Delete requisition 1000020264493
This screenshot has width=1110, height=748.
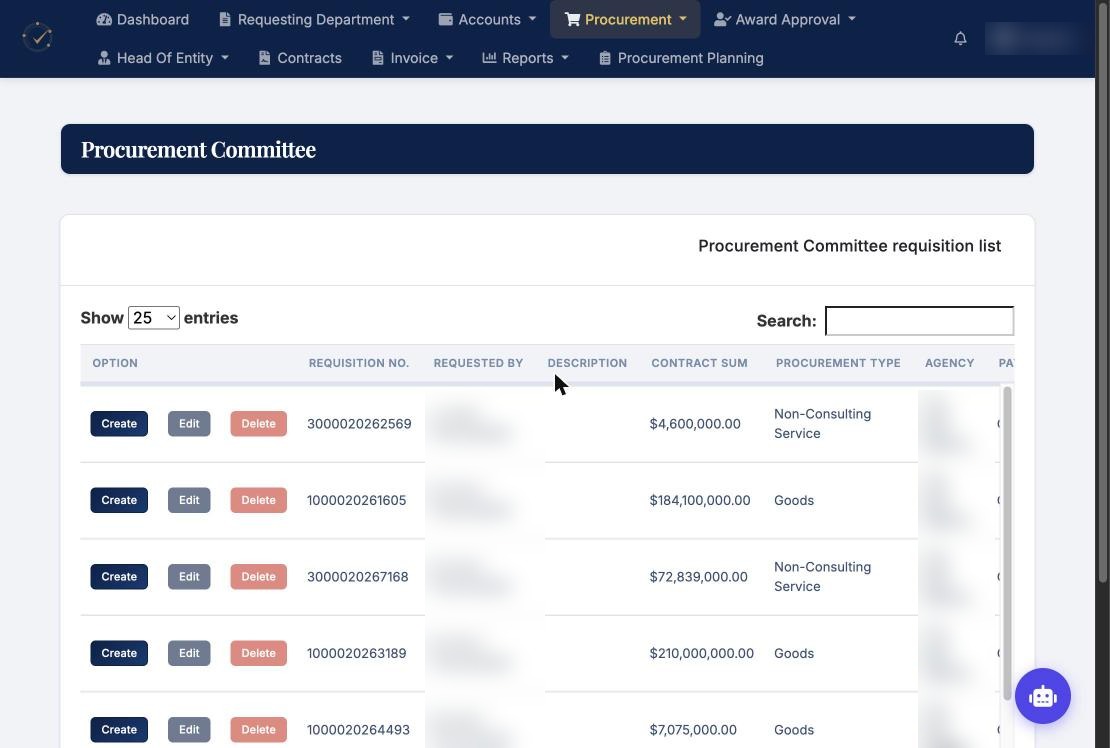pyautogui.click(x=258, y=730)
